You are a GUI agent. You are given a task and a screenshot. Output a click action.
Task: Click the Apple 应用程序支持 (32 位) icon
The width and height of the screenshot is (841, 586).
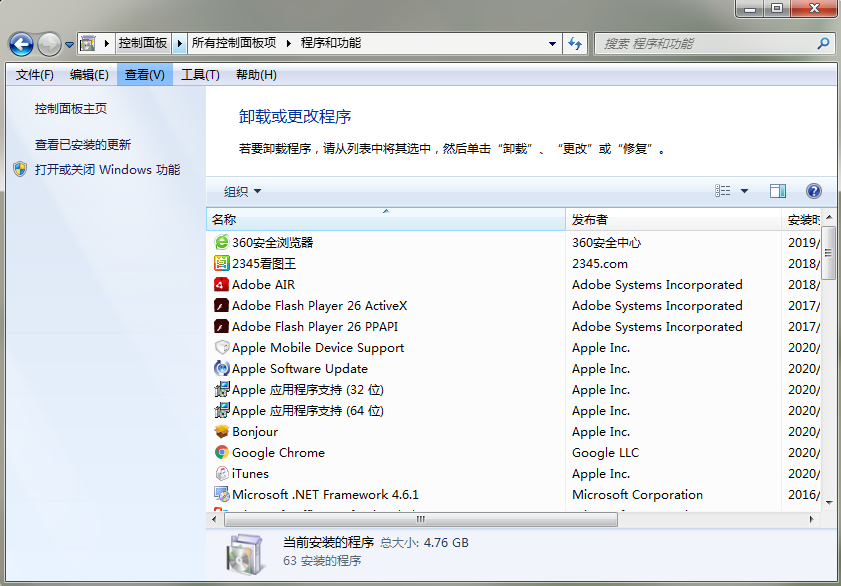coord(222,389)
